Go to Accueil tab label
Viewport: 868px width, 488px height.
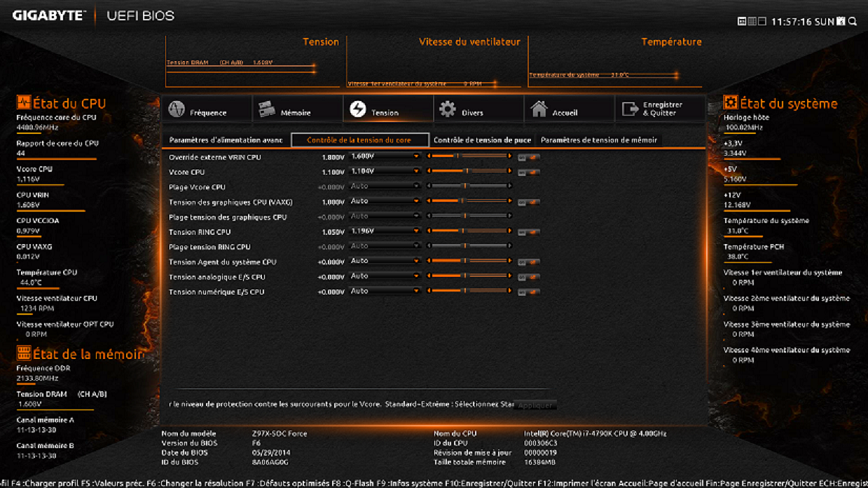coord(565,113)
